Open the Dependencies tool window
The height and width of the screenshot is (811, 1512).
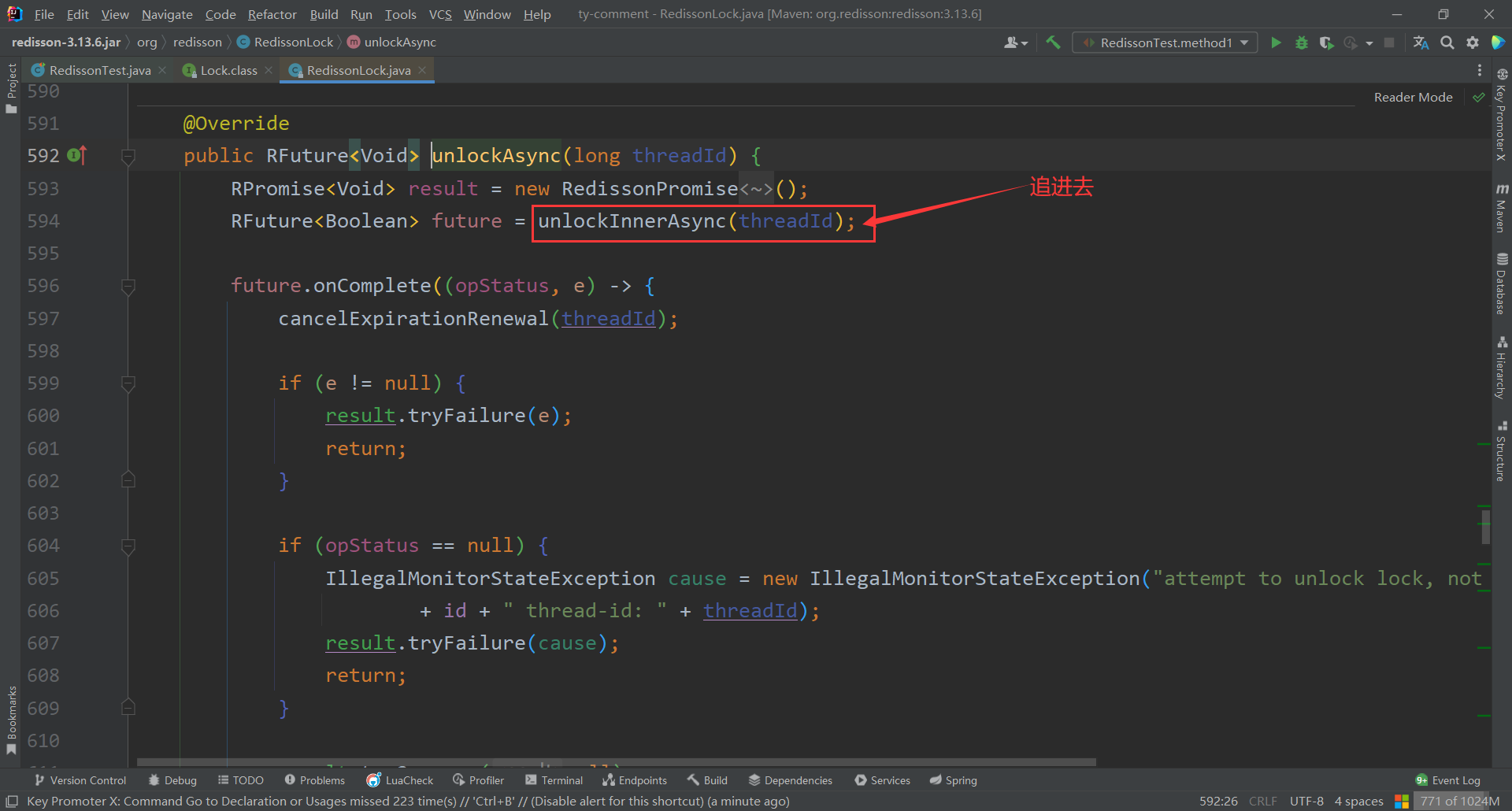[x=791, y=780]
